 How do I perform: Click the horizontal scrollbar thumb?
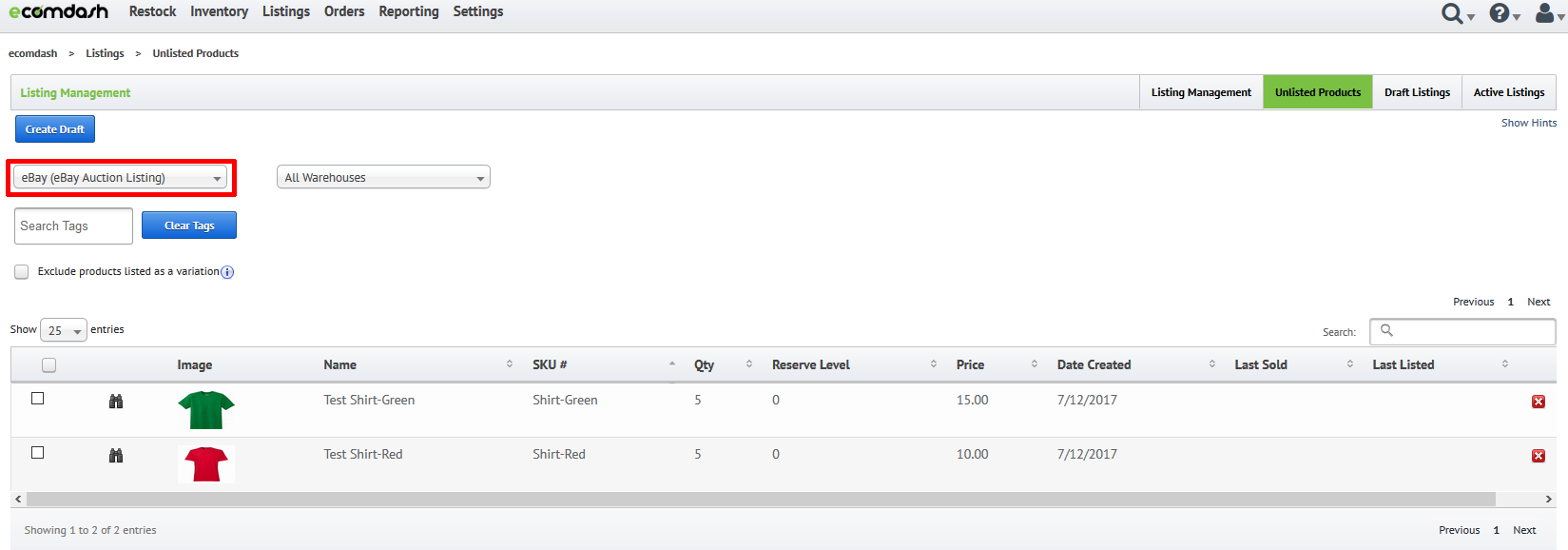tap(761, 499)
